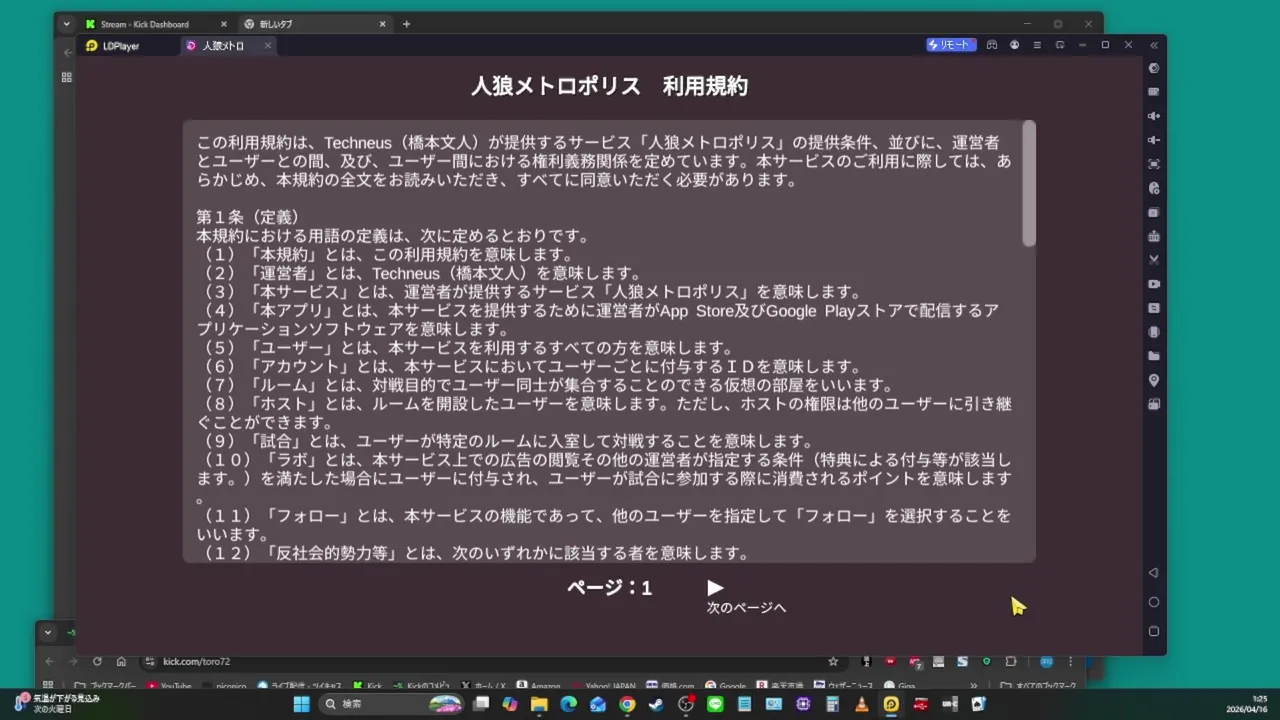
Task: Go to home page in lower browser
Action: pyautogui.click(x=121, y=661)
